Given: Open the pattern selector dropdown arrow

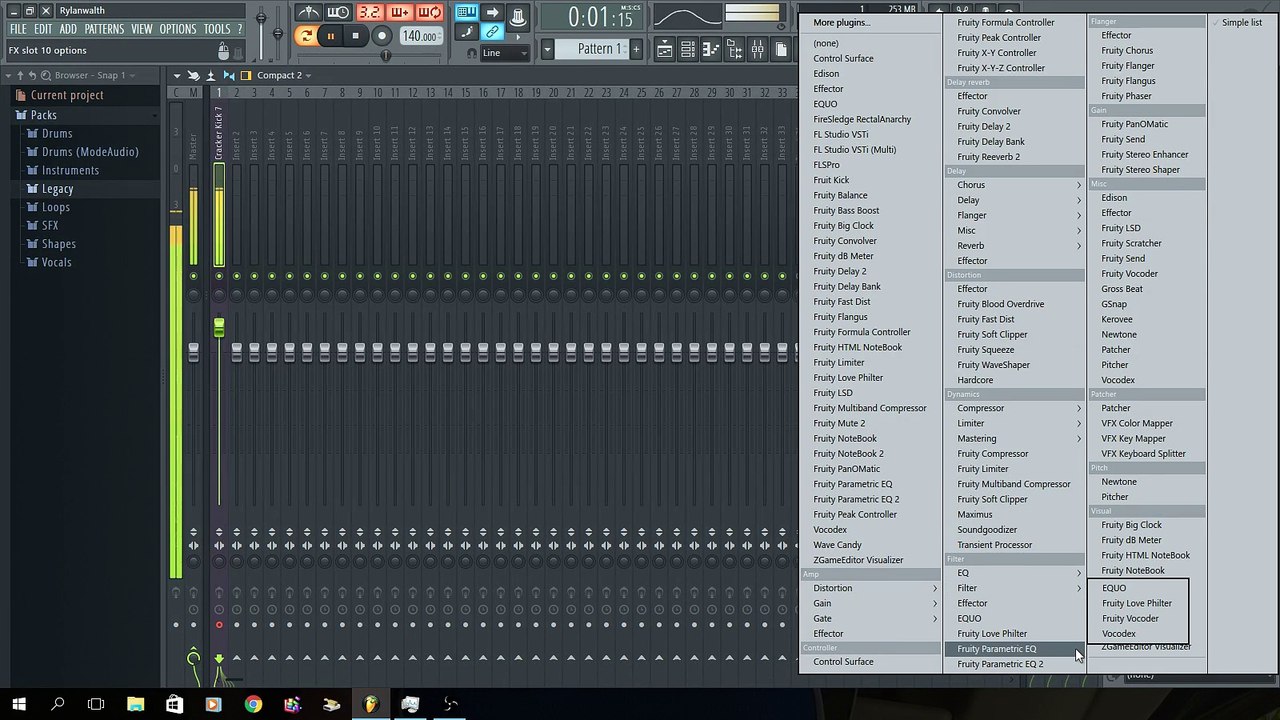Looking at the screenshot, I should coord(547,49).
